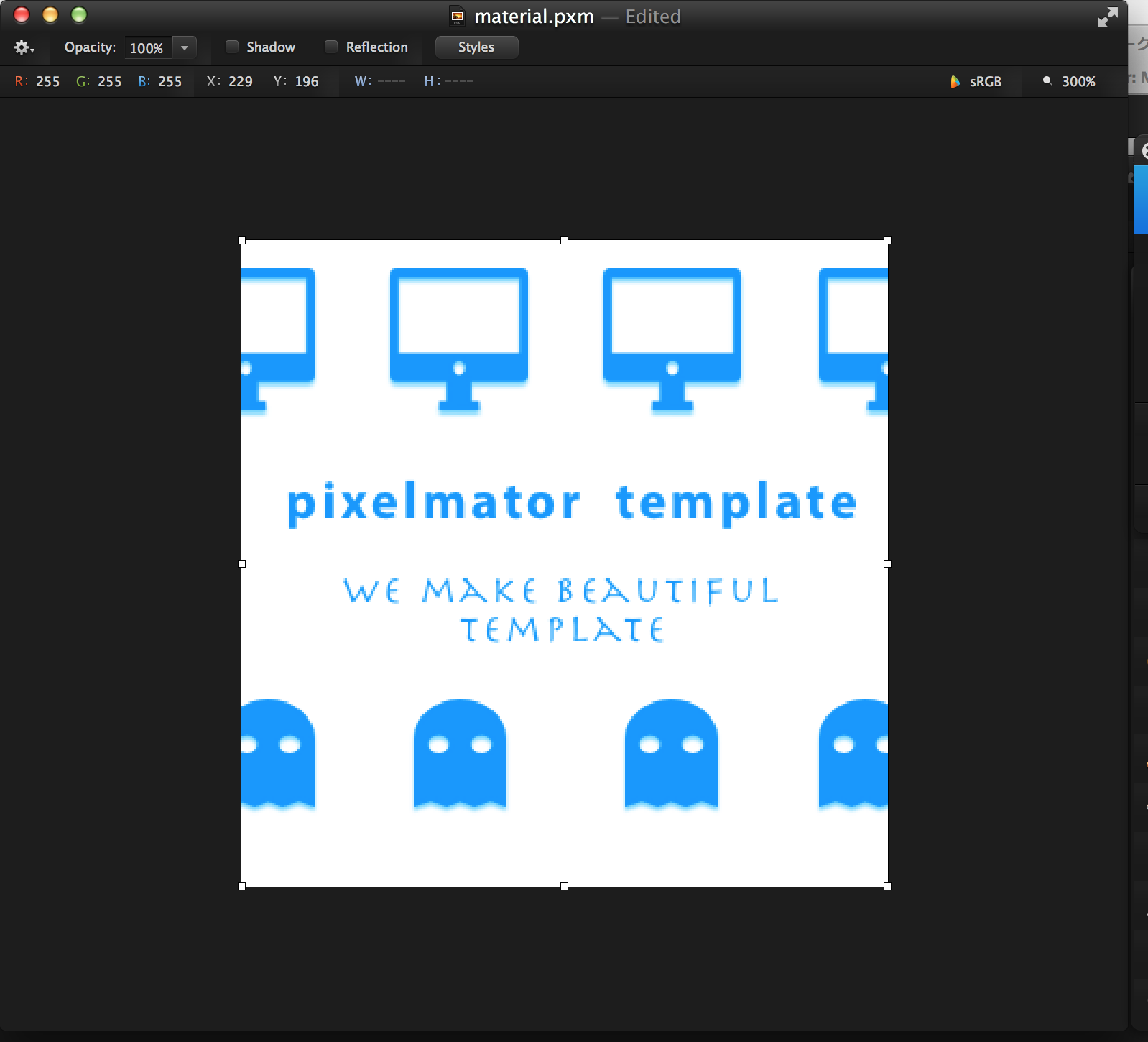Click the Opacity 100% input field

click(x=149, y=47)
